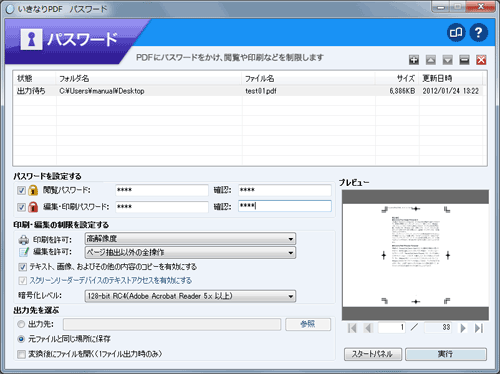Move file up with up-arrow icon
Image resolution: width=500 pixels, height=374 pixels.
[431, 60]
